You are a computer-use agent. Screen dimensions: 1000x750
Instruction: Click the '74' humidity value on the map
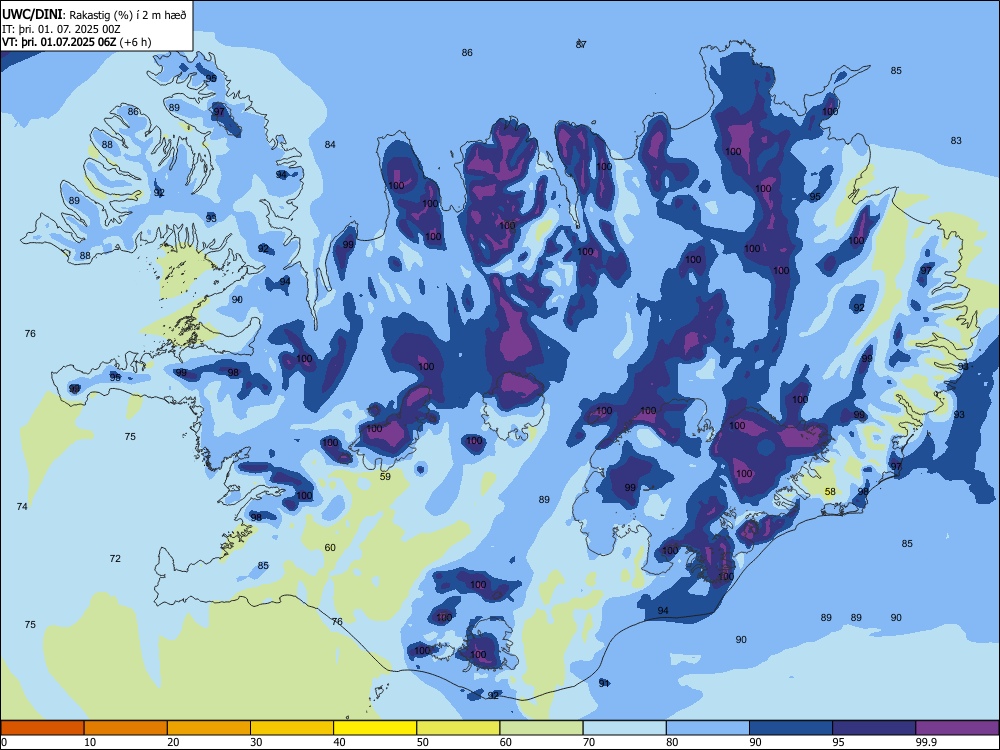(22, 506)
